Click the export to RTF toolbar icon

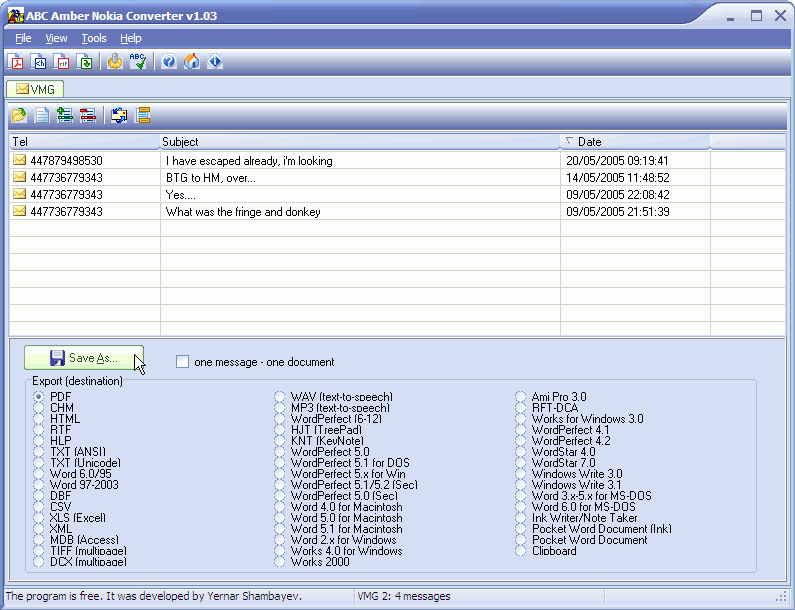(x=62, y=62)
